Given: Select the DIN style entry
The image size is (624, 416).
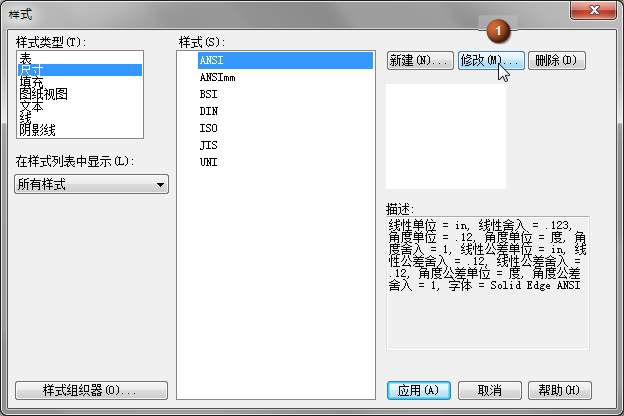Looking at the screenshot, I should [208, 111].
